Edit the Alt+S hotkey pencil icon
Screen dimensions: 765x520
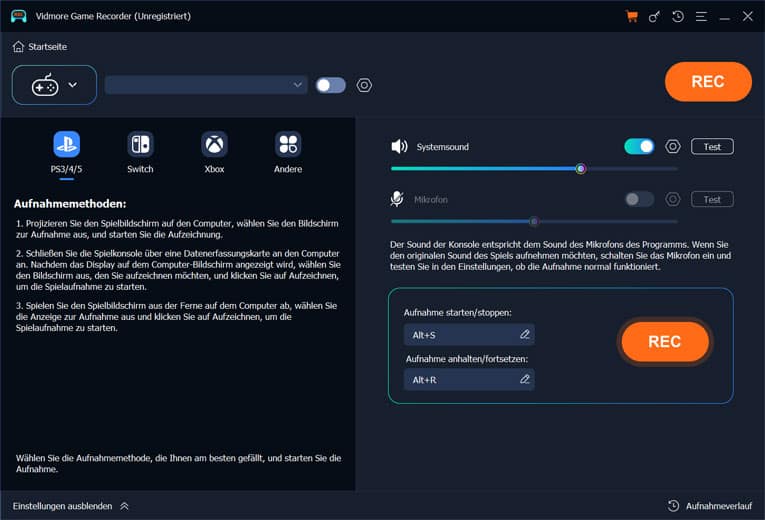(525, 335)
